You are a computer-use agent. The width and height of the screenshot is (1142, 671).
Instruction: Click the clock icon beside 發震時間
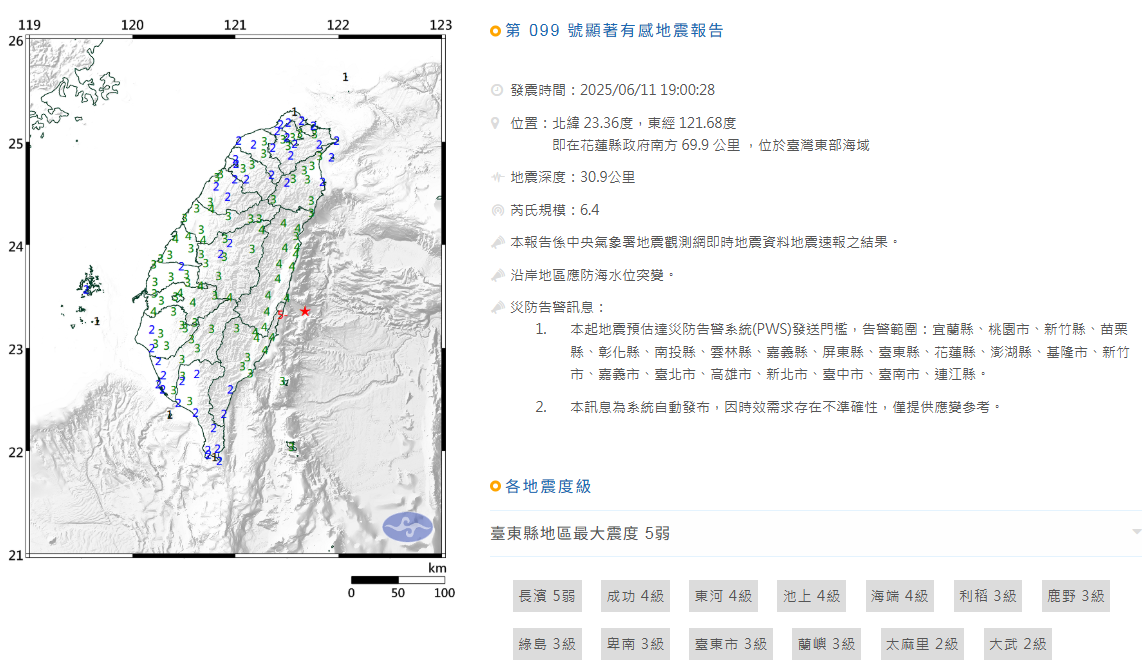pyautogui.click(x=497, y=90)
